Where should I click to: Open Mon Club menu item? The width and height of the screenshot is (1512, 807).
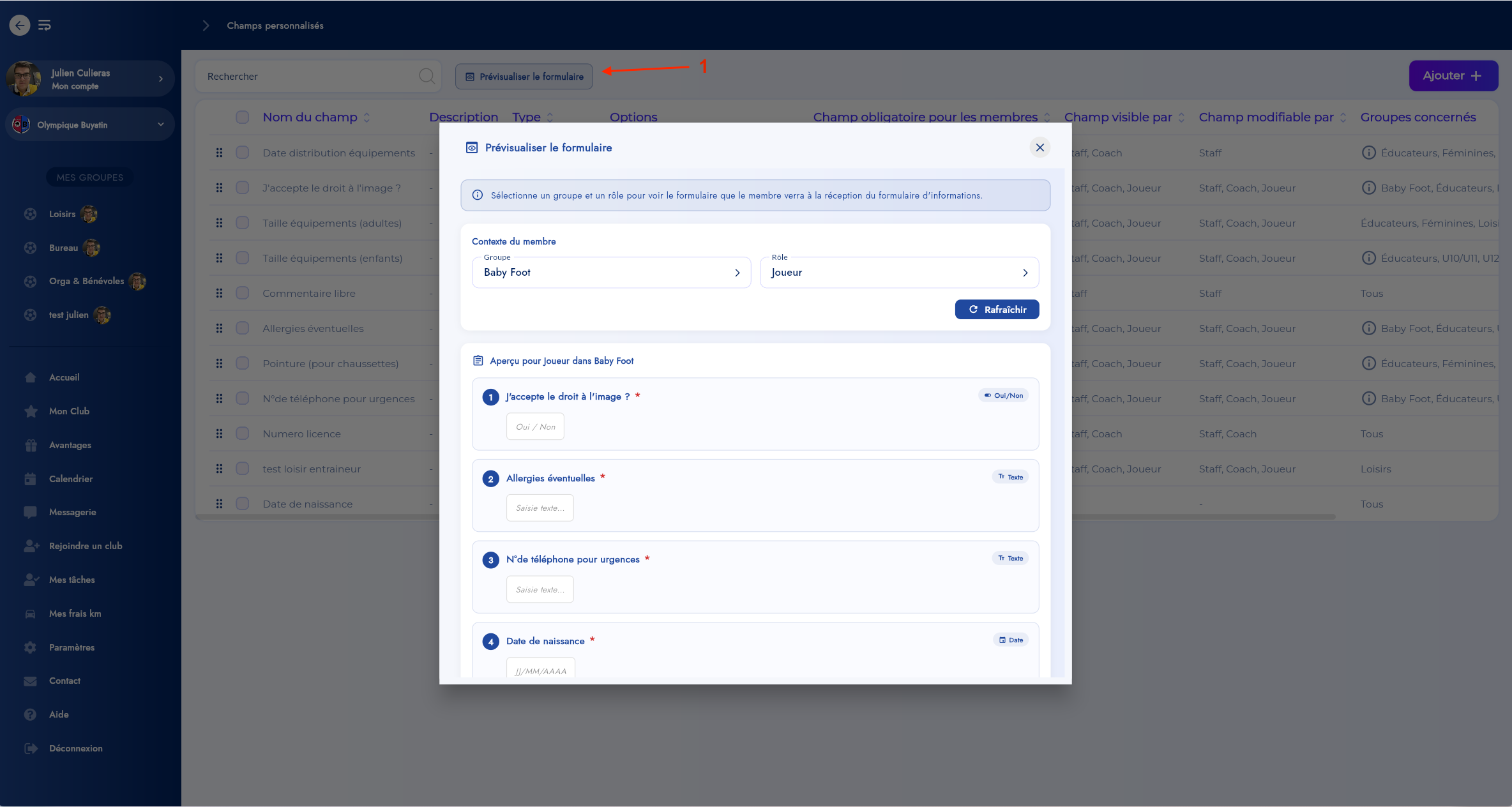[69, 411]
